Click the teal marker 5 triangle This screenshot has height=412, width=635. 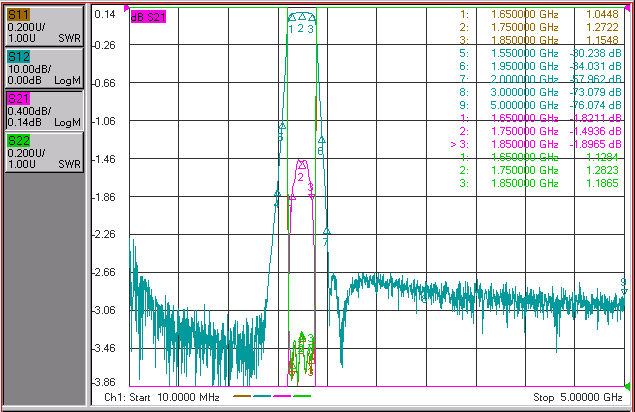click(282, 126)
